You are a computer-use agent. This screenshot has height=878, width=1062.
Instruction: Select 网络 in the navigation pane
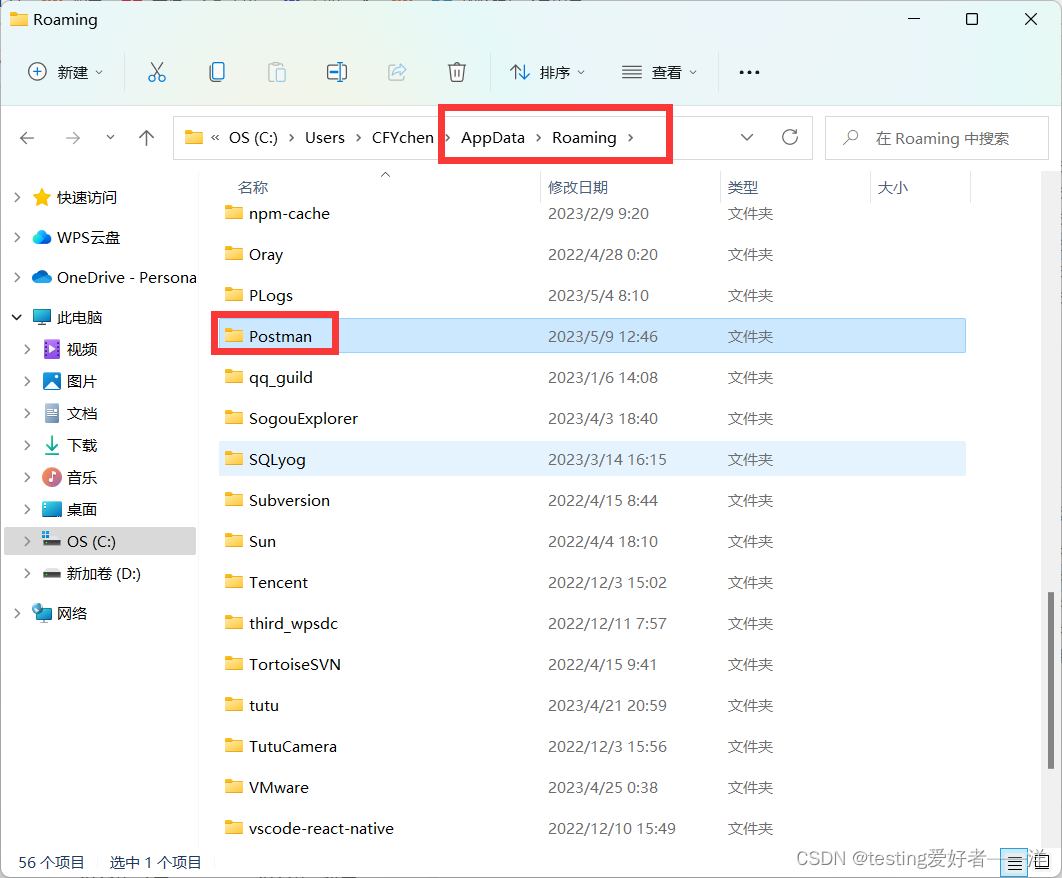pos(72,614)
